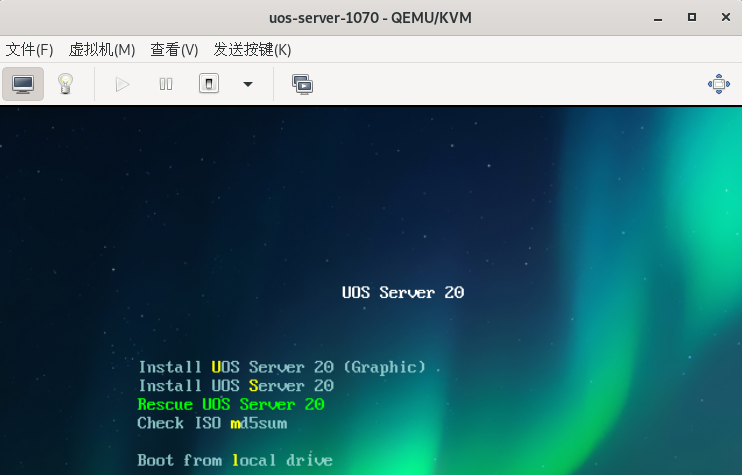Image resolution: width=742 pixels, height=475 pixels.
Task: Power on the virtual machine play button
Action: tap(122, 85)
